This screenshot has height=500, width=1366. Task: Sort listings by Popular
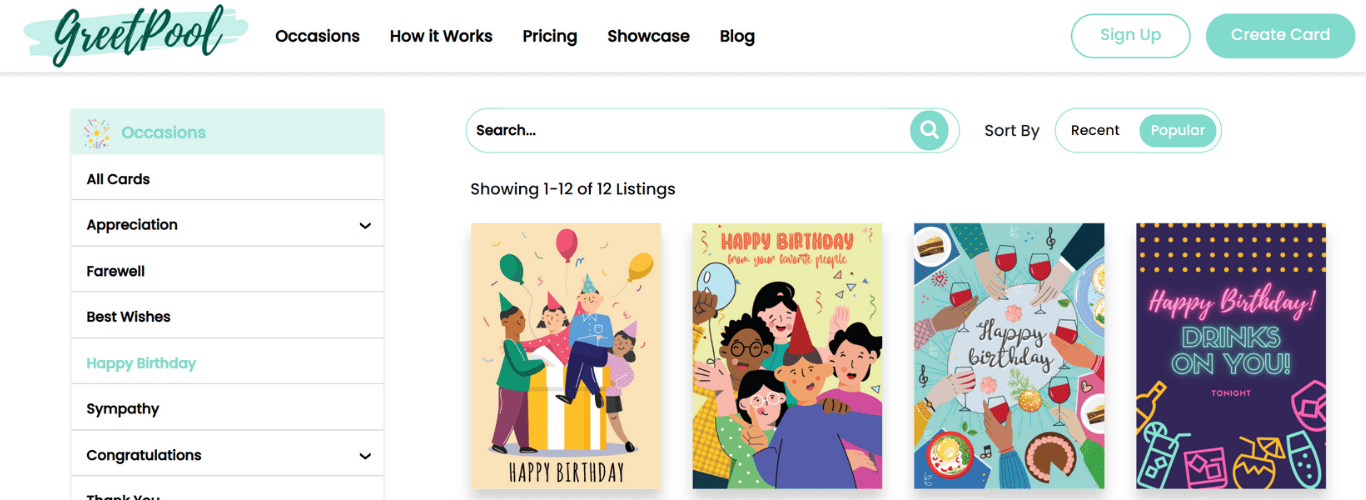(x=1177, y=130)
